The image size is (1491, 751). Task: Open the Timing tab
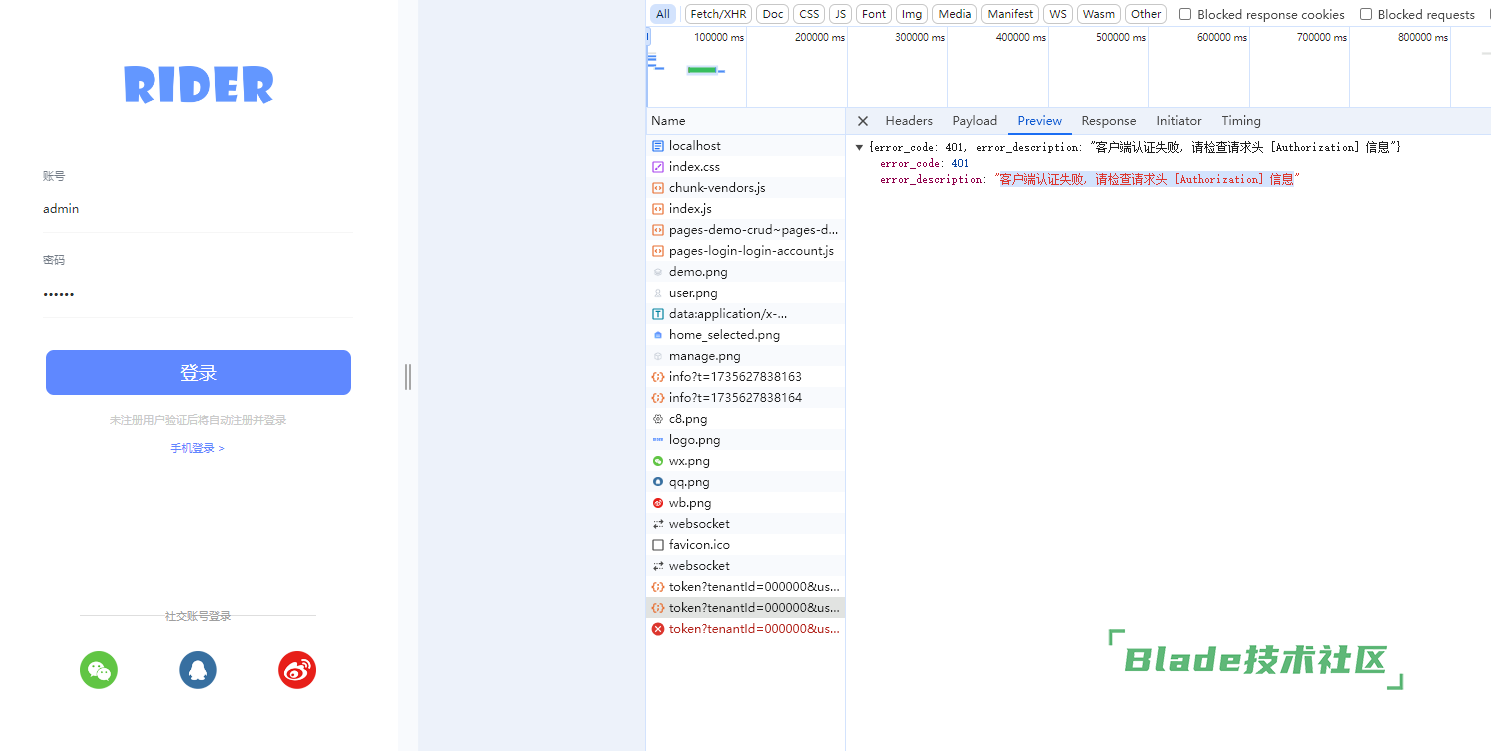point(1241,121)
